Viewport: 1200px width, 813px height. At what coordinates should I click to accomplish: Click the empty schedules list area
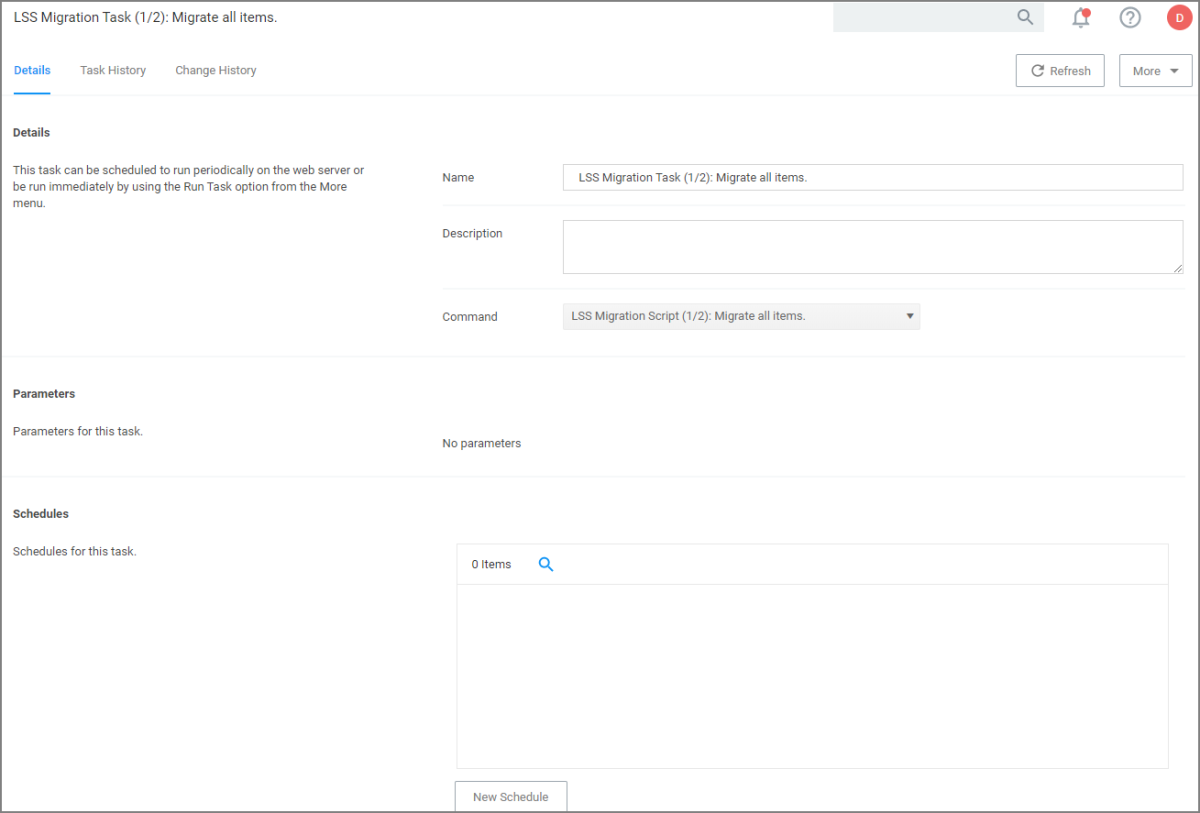tap(812, 676)
